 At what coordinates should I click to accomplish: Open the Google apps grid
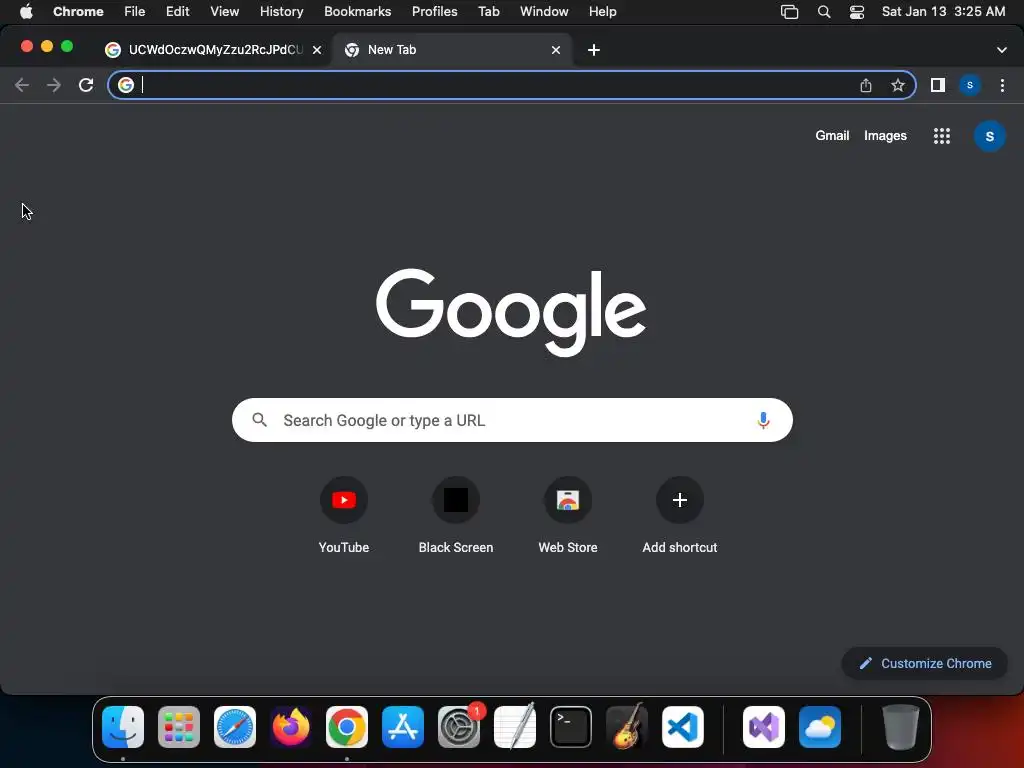tap(942, 136)
